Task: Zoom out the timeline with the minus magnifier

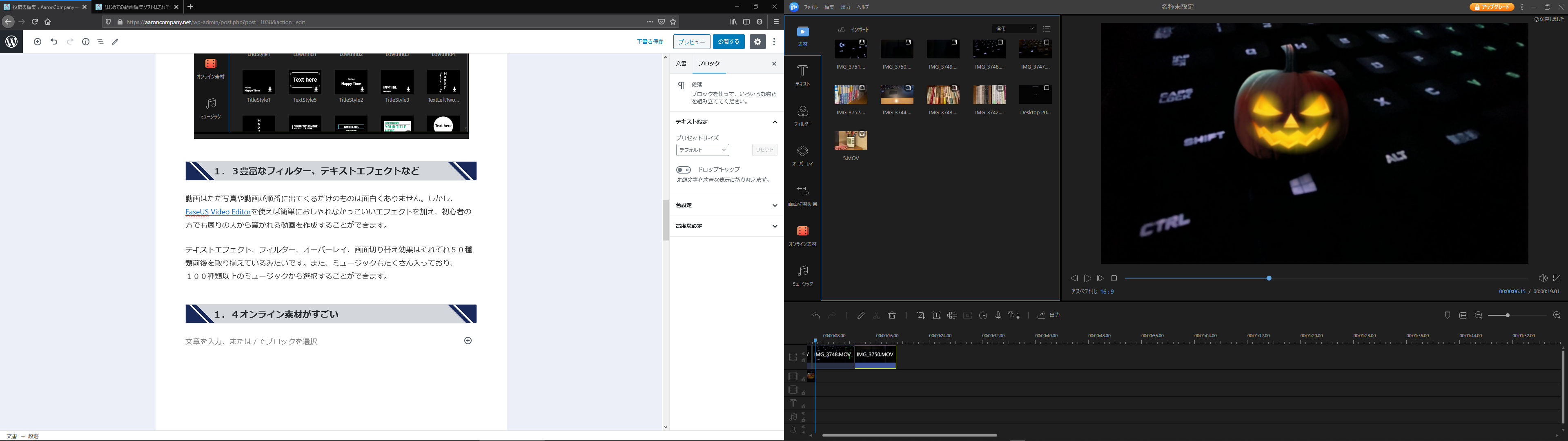Action: point(1479,315)
